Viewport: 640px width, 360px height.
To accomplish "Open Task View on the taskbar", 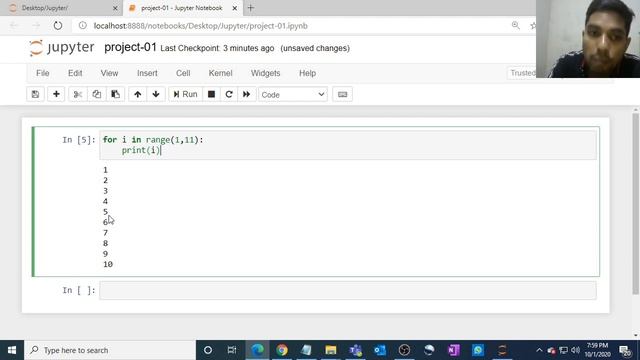I will tap(232, 350).
